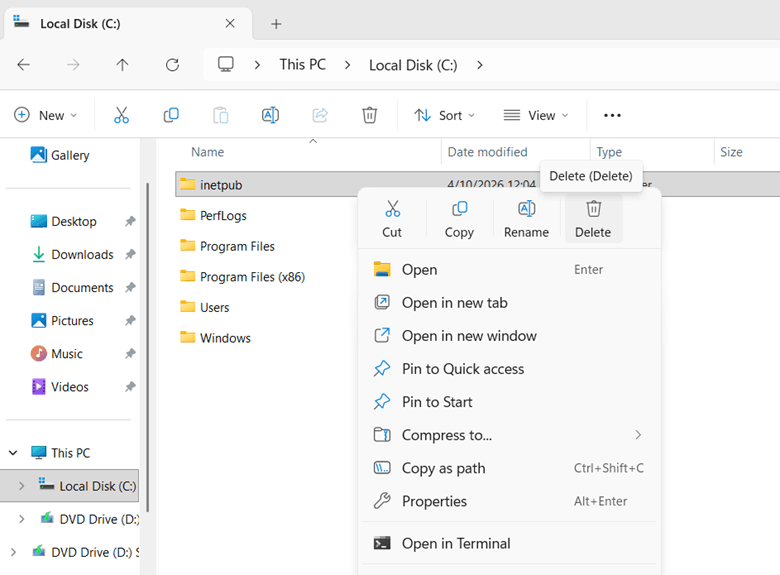Click the Rename icon in context menu
The image size is (780, 575).
click(526, 209)
